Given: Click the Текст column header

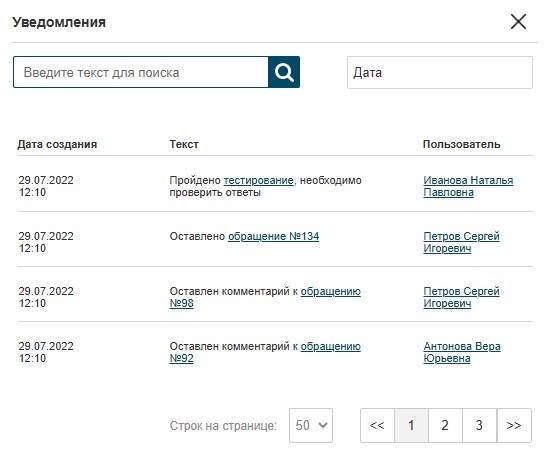Looking at the screenshot, I should click(184, 144).
